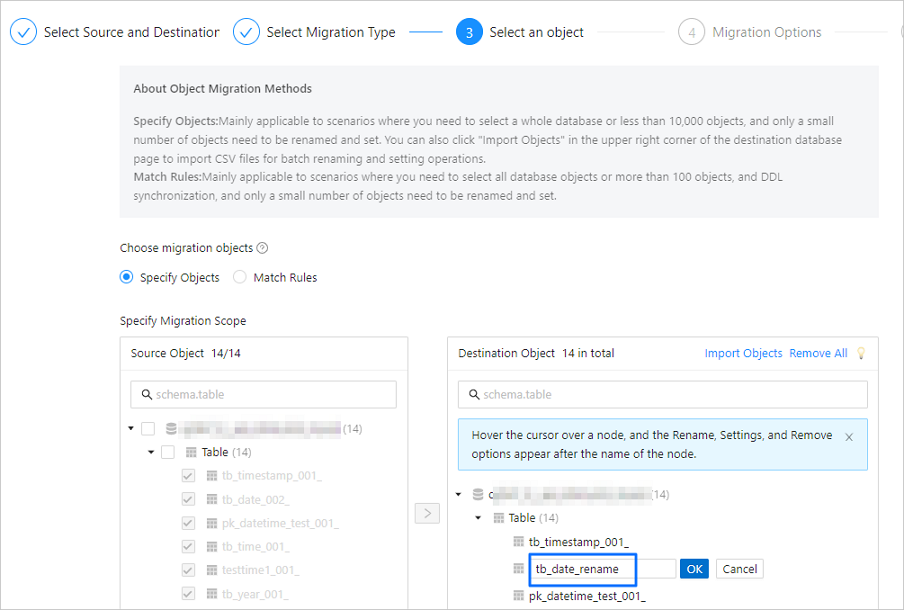Click the help icon beside Choose migration objects
Viewport: 904px width, 610px height.
[x=262, y=248]
